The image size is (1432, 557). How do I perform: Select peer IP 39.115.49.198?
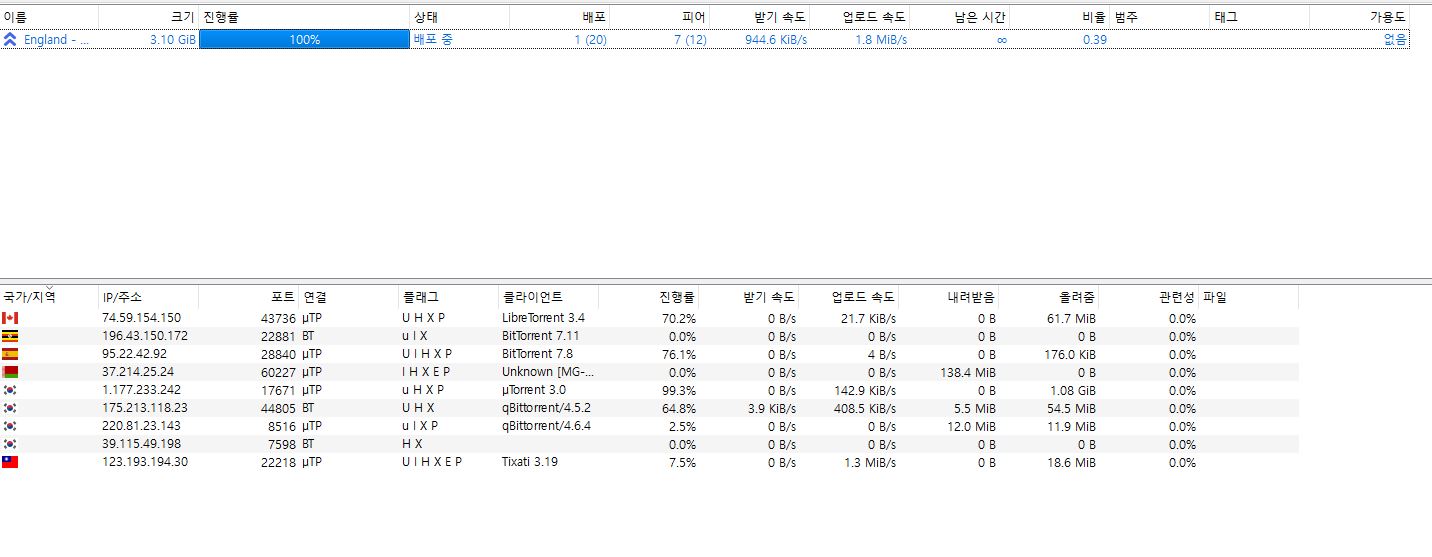click(142, 444)
